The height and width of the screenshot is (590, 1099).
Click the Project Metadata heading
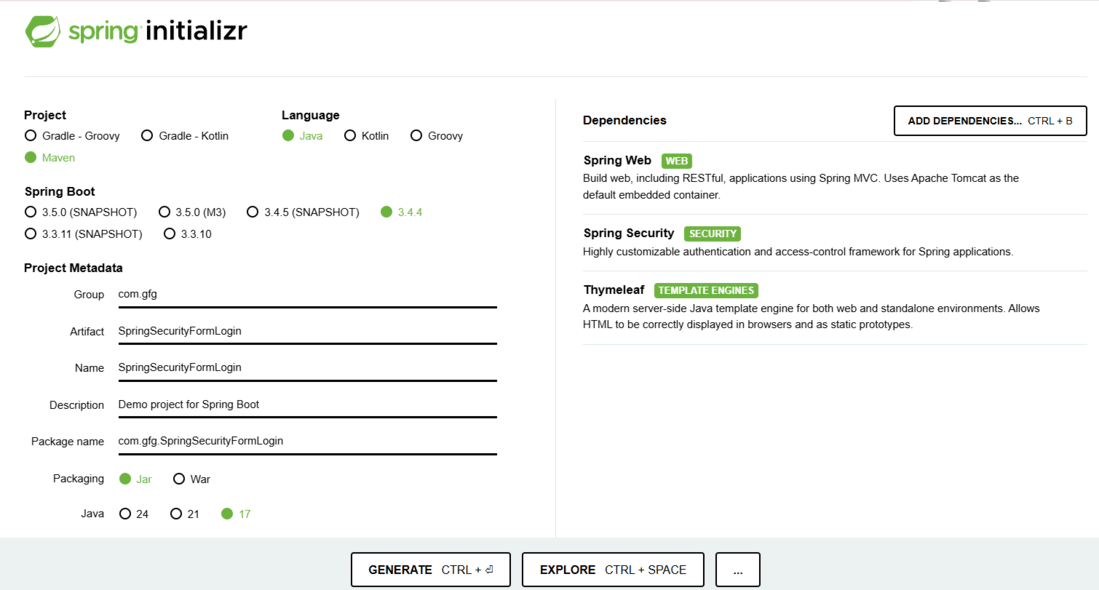click(73, 268)
